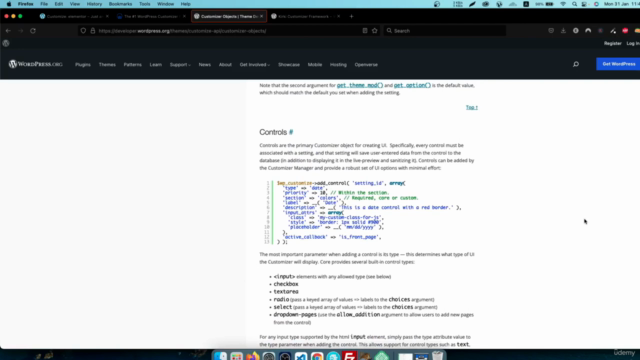Open the History menu
Image resolution: width=640 pixels, height=360 pixels.
coord(94,4)
